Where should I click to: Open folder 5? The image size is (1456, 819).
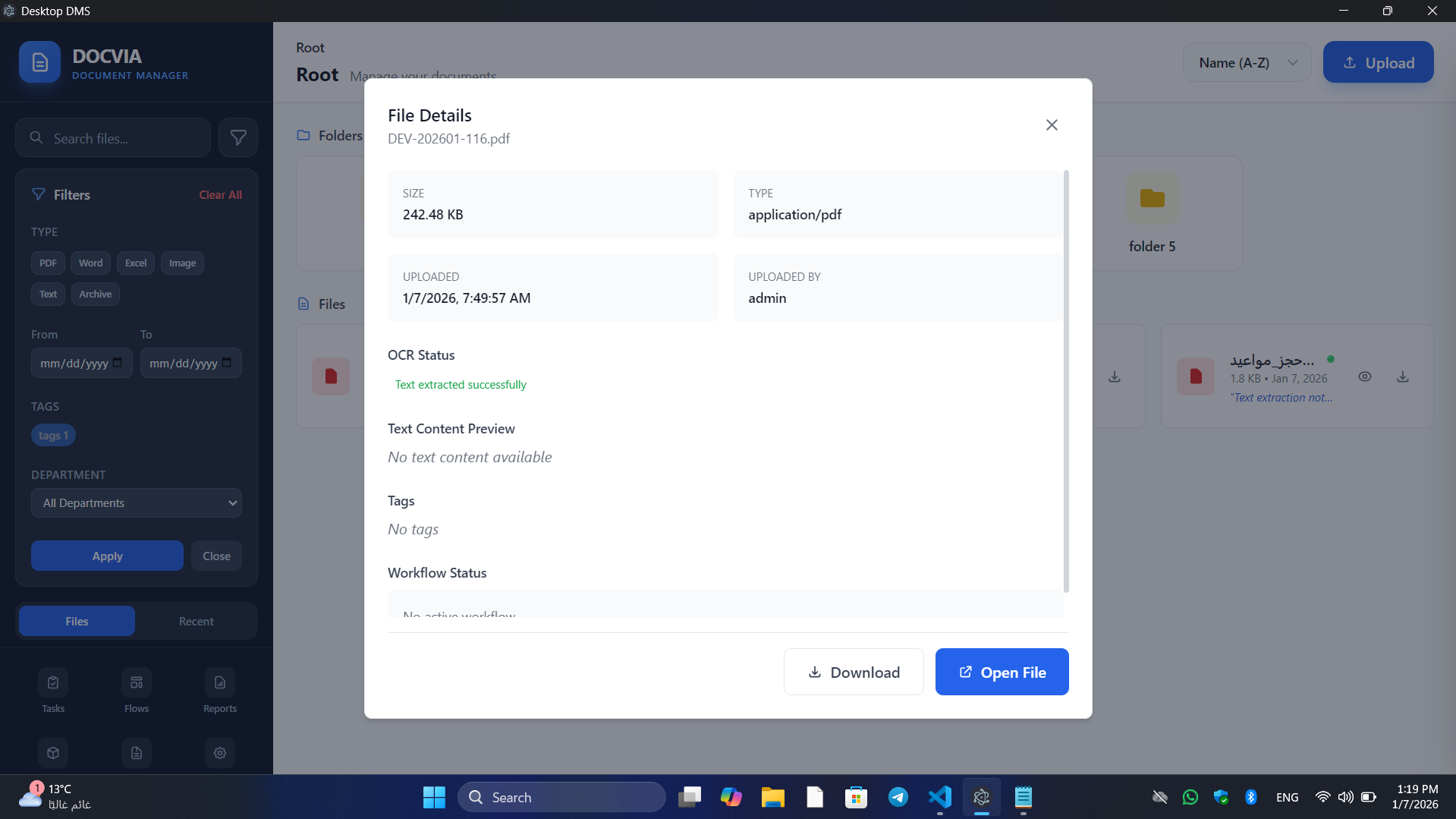1152,213
